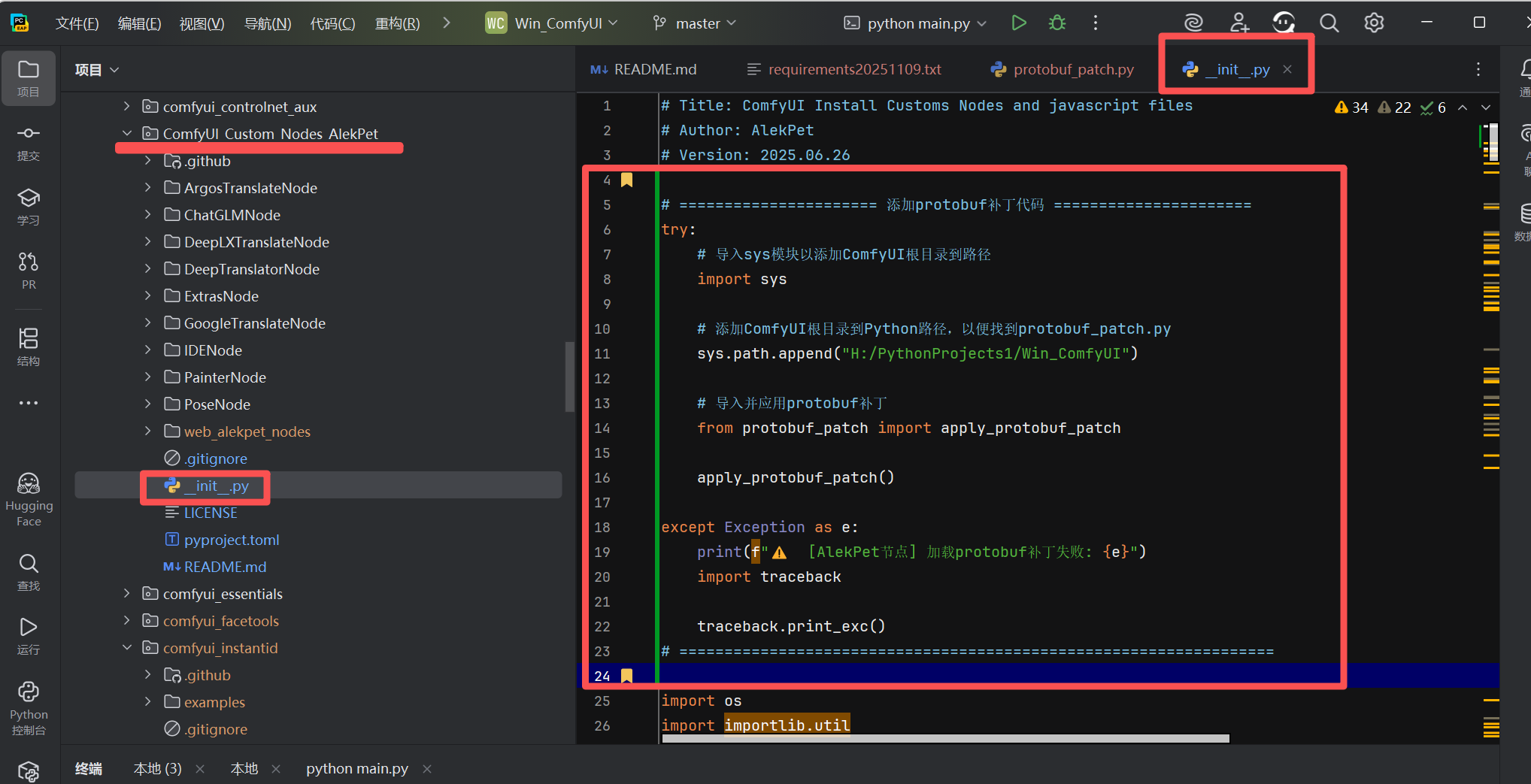This screenshot has width=1531, height=784.
Task: Expand the ArgosTranslateNode folder
Action: click(147, 188)
